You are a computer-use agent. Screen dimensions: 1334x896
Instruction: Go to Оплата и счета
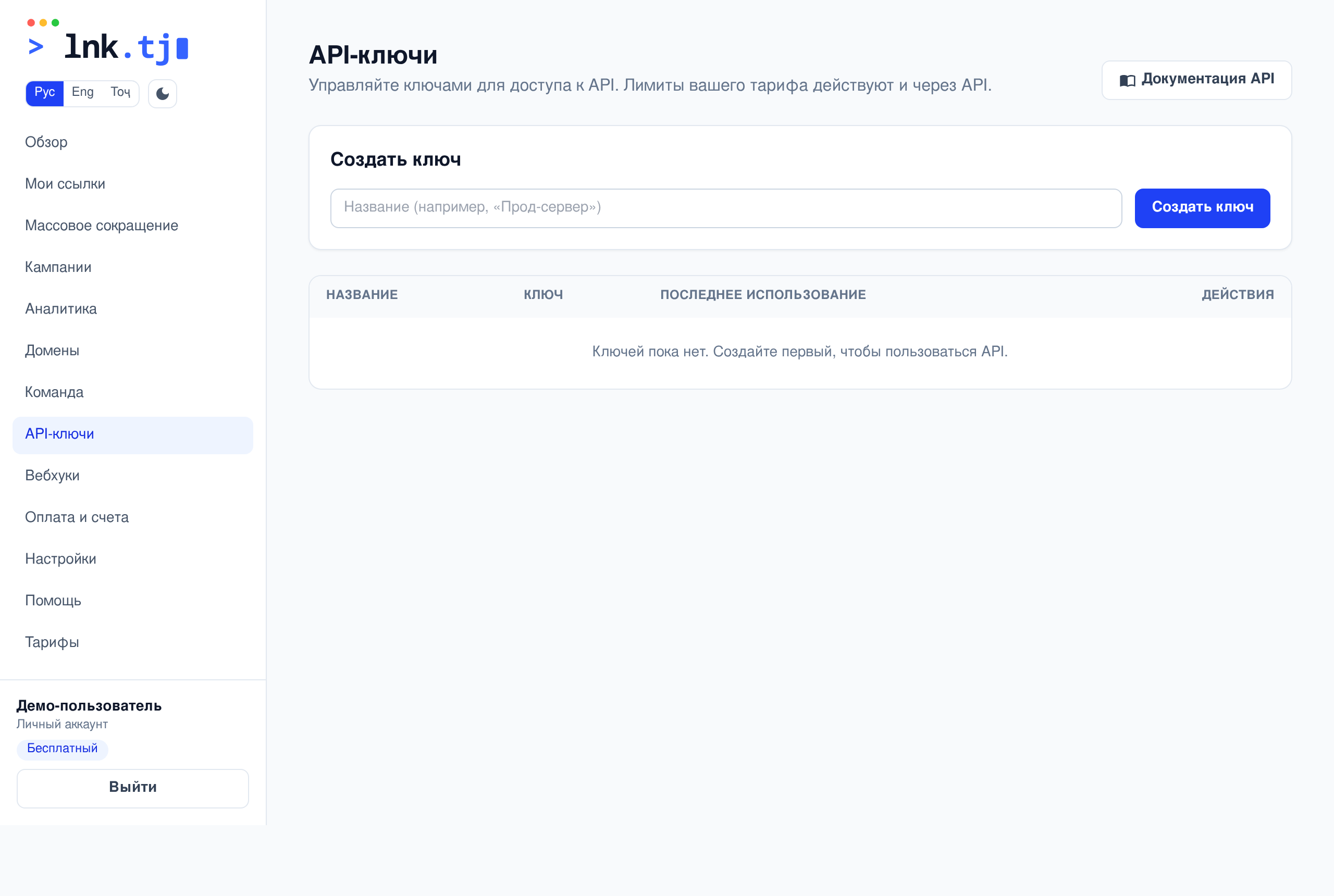132,518
